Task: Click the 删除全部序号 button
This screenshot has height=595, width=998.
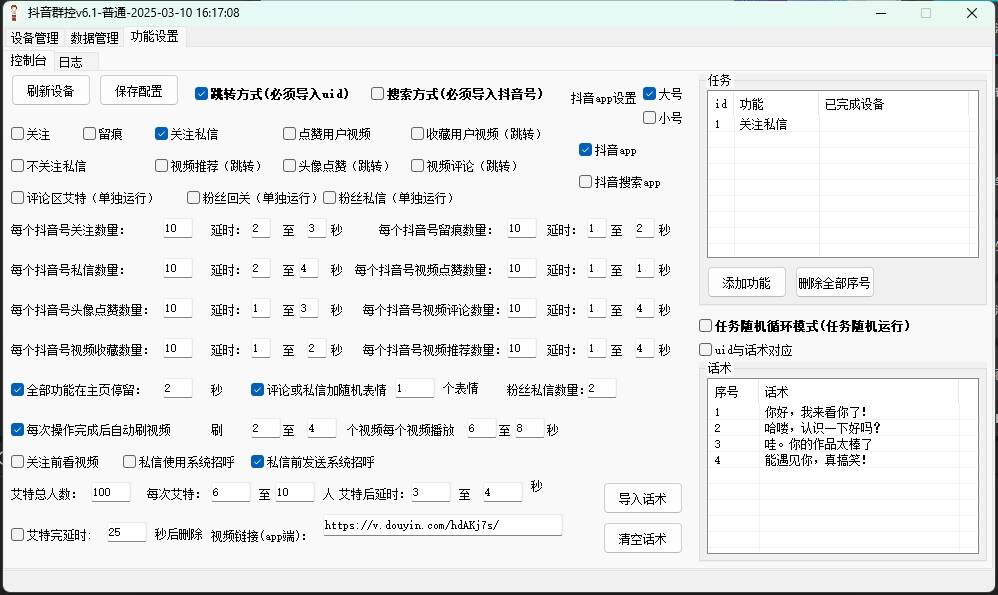Action: (836, 282)
